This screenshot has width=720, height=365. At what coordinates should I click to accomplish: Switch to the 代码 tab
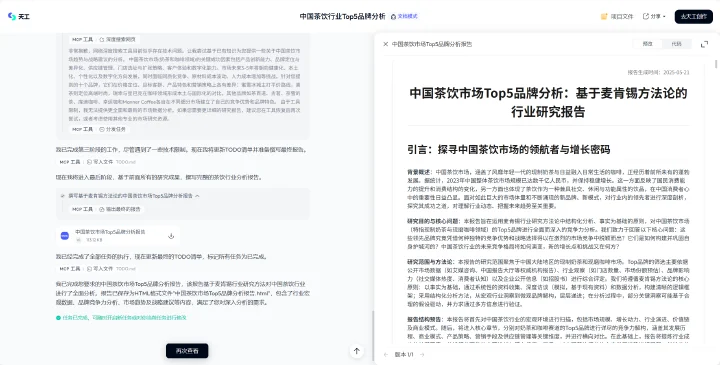coord(676,44)
